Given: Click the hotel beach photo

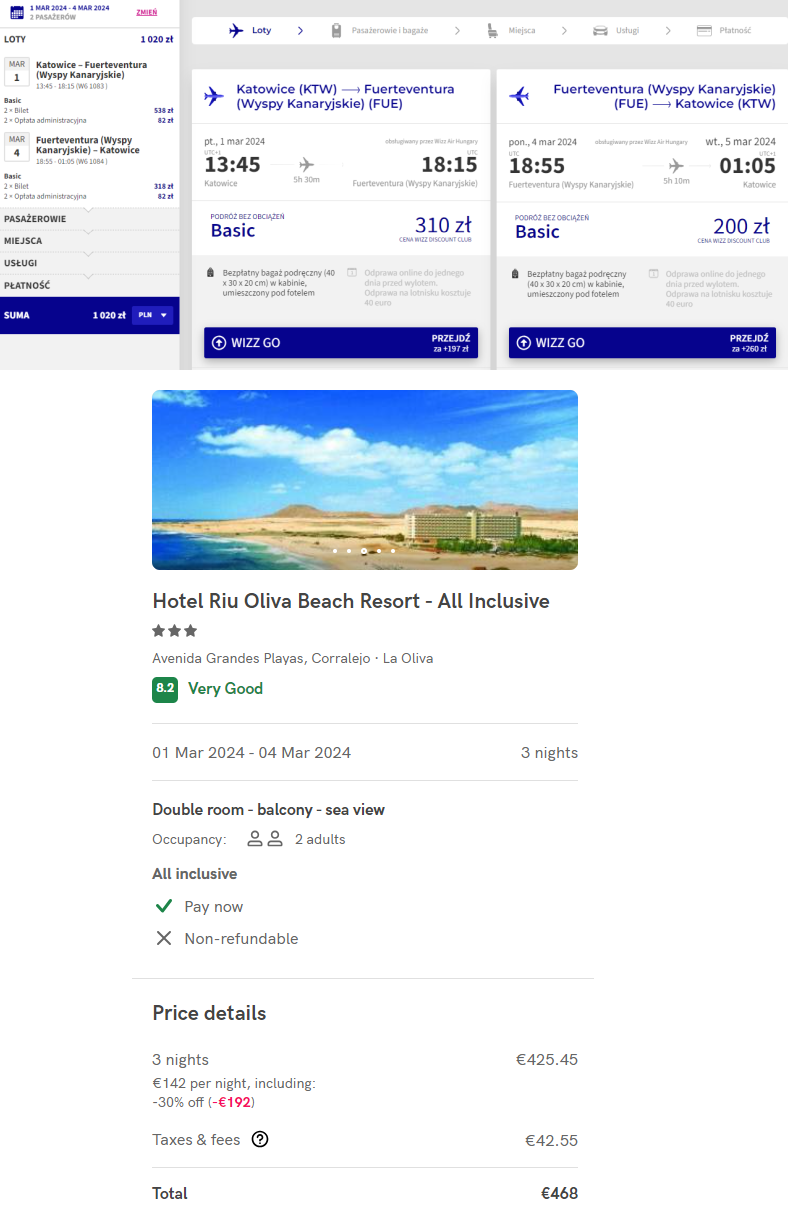Looking at the screenshot, I should [x=365, y=480].
